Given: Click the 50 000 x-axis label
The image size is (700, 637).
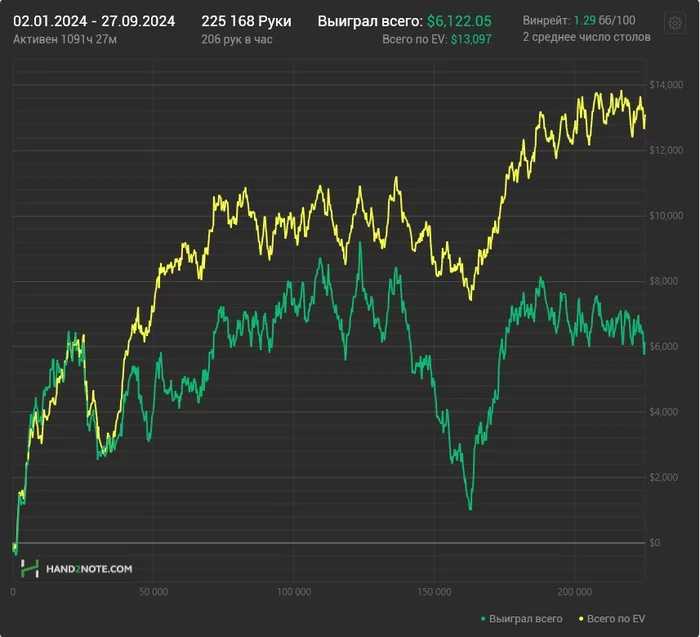Looking at the screenshot, I should coord(154,592).
